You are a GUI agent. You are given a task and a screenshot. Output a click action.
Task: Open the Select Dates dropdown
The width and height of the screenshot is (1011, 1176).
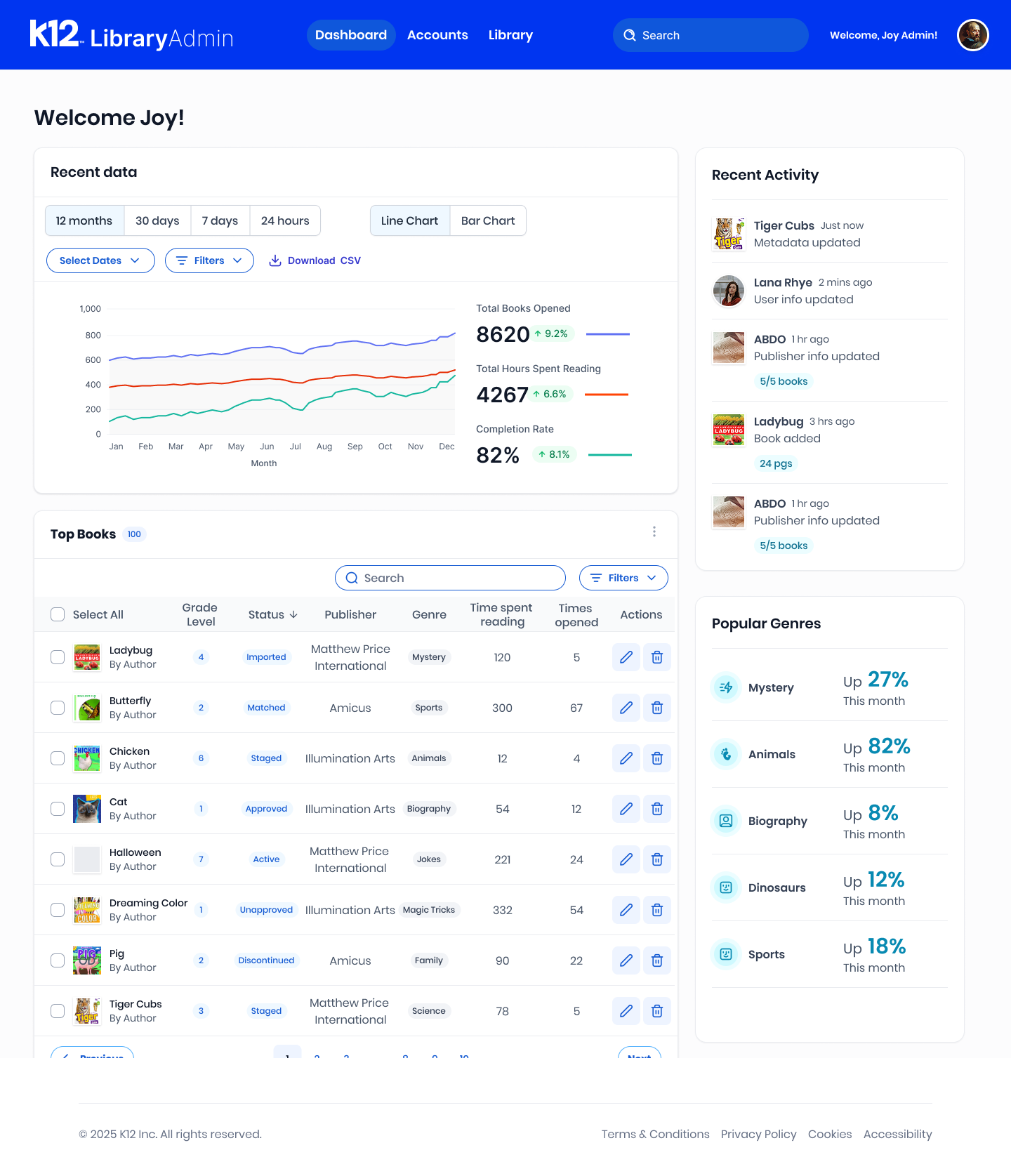[x=100, y=260]
